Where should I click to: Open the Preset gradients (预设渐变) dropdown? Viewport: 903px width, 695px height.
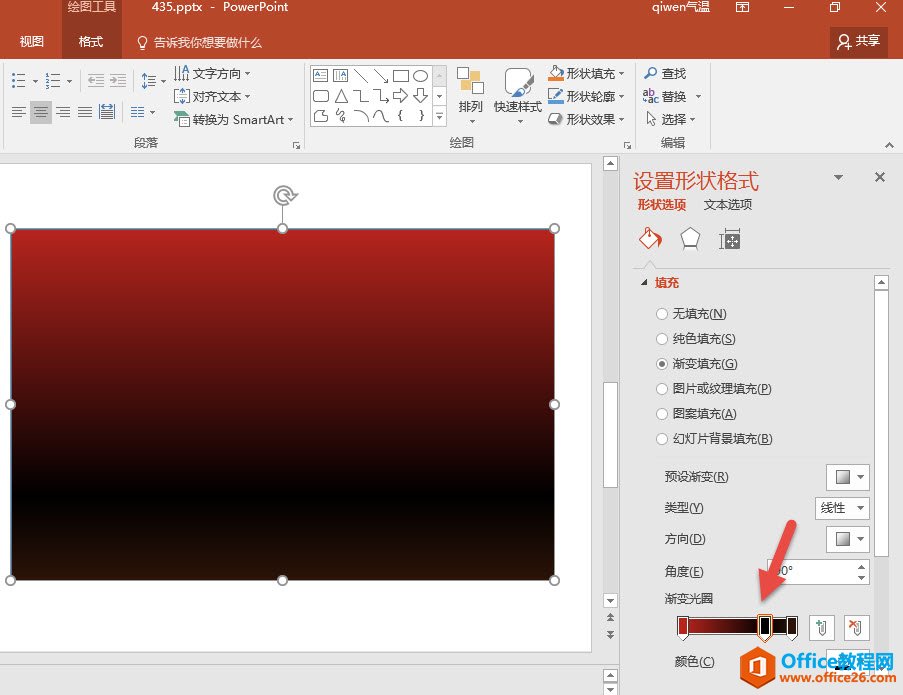coord(847,477)
